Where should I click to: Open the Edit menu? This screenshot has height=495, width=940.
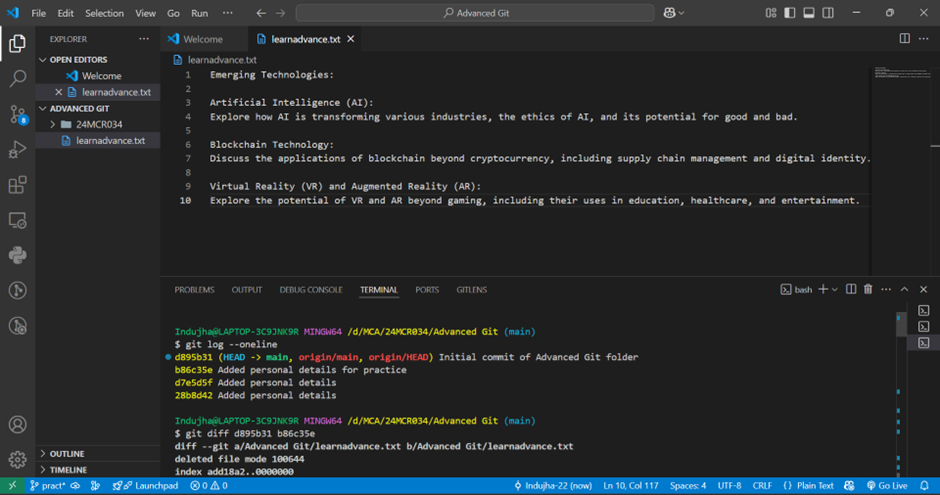[x=65, y=13]
